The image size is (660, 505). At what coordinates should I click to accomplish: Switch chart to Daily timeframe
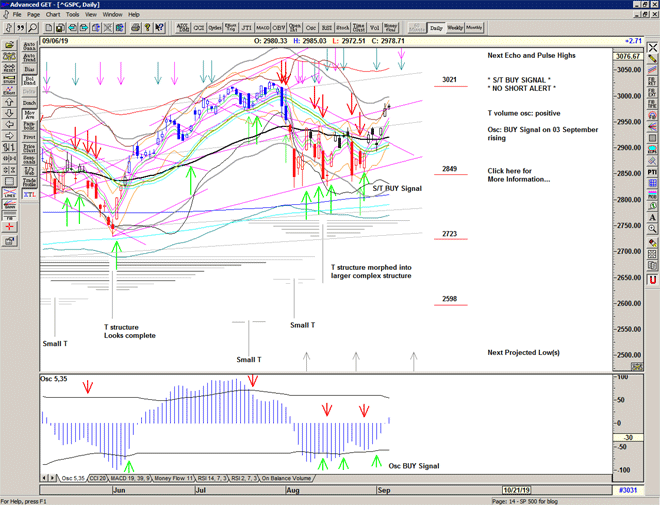coord(436,28)
